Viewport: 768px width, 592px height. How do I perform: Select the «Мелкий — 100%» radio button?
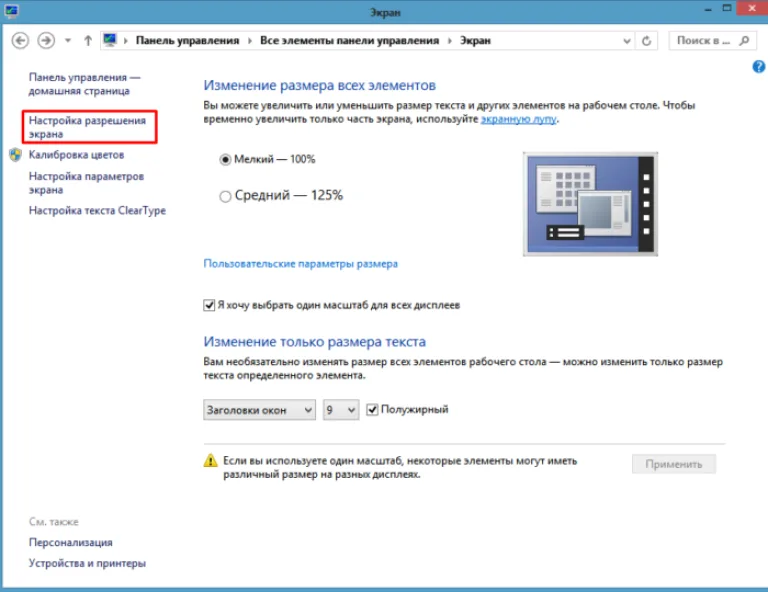225,160
